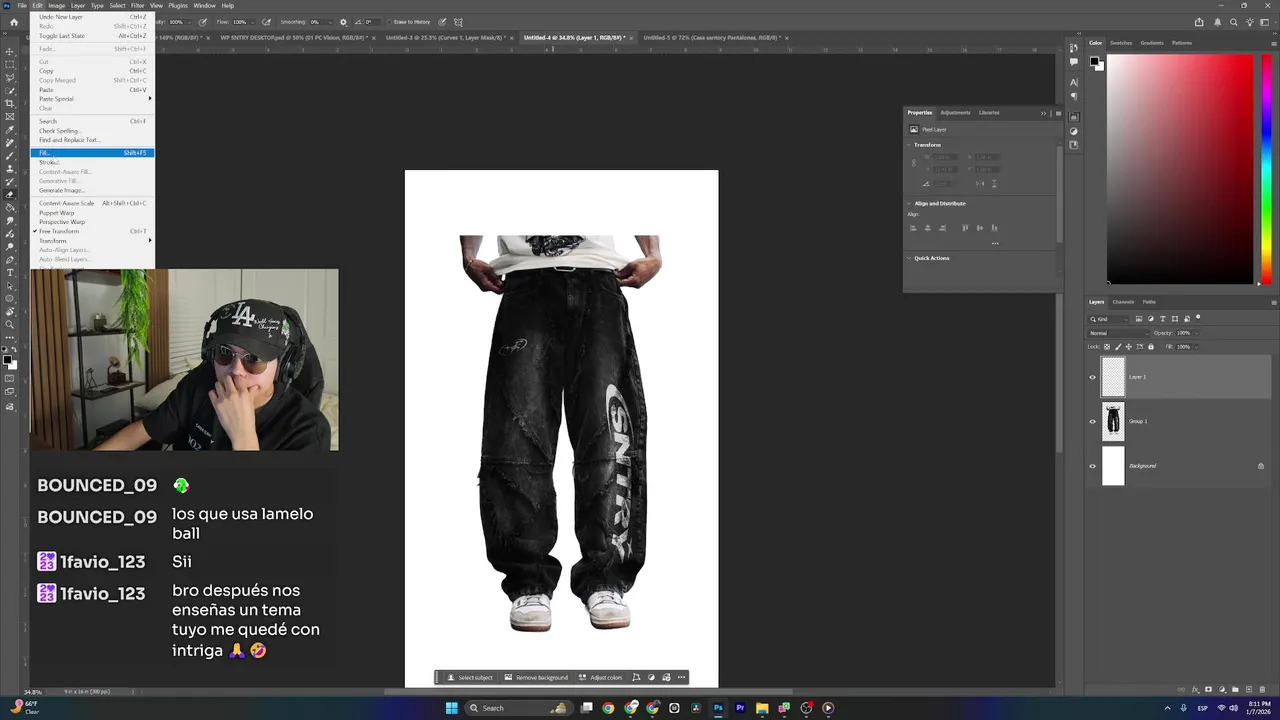
Task: Select the Zoom tool in toolbar
Action: point(10,325)
